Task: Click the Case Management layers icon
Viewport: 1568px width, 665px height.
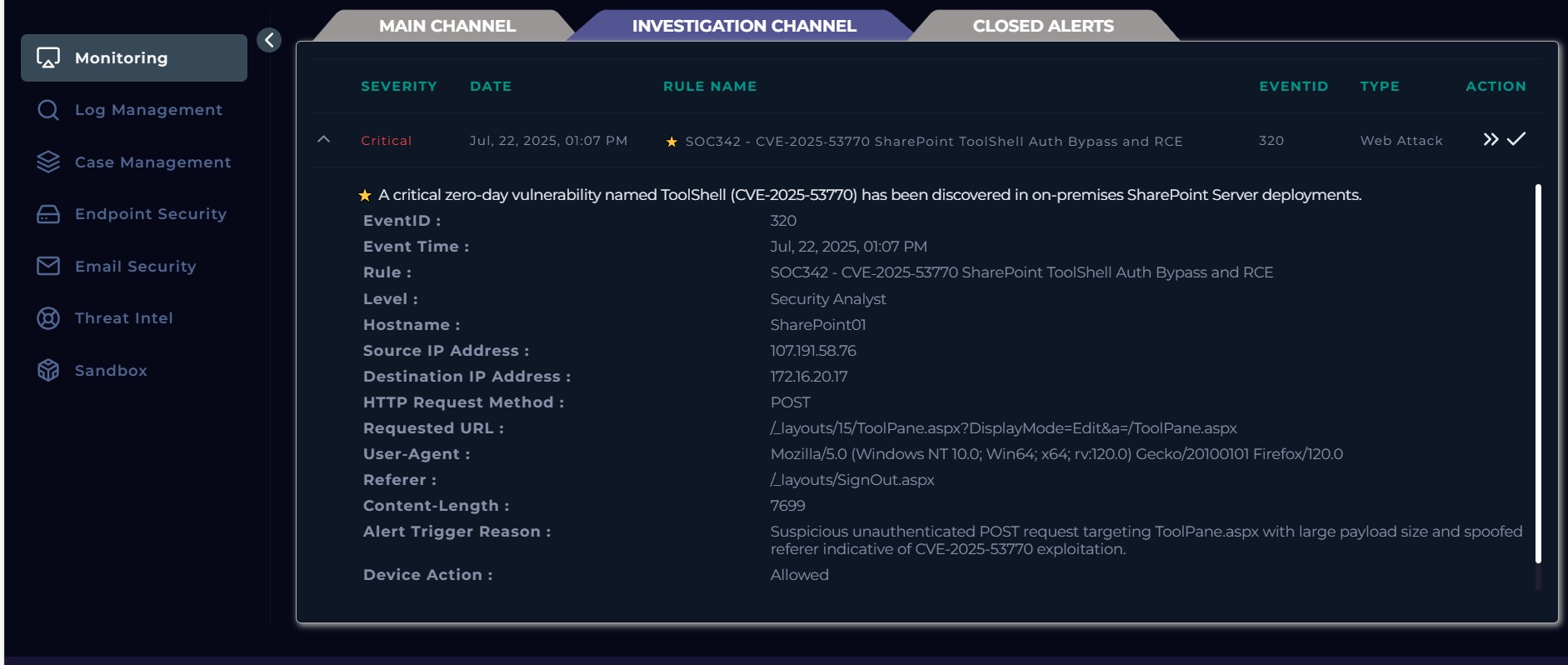Action: click(x=48, y=162)
